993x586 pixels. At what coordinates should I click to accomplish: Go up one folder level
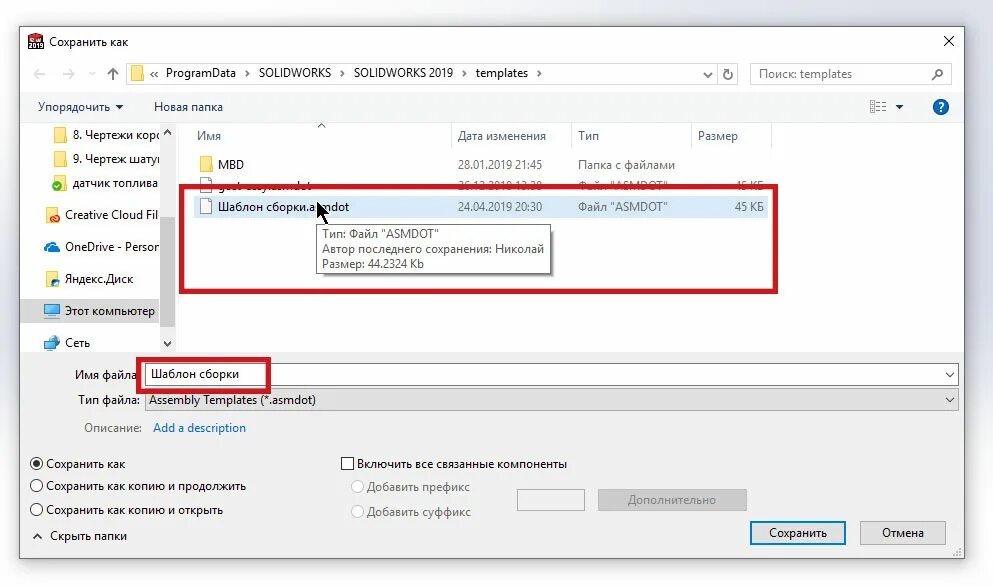click(113, 74)
